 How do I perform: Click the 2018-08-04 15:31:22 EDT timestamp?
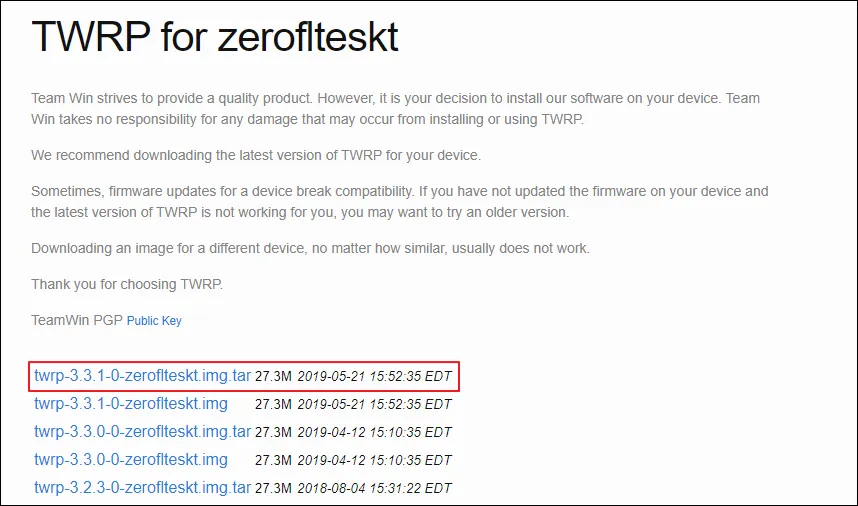375,489
